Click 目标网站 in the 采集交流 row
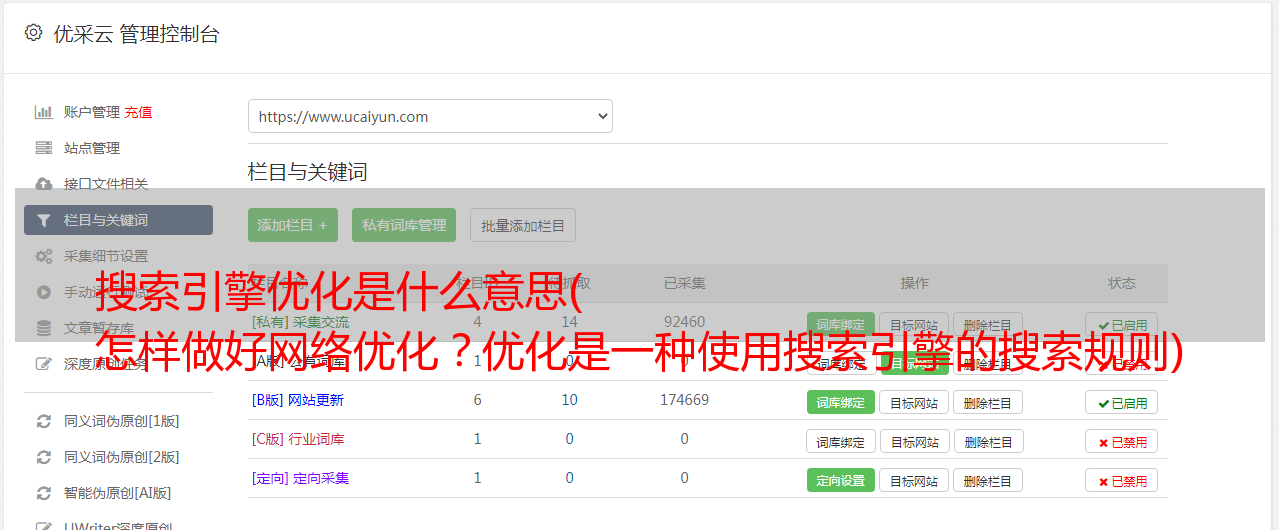This screenshot has height=530, width=1279. click(914, 325)
